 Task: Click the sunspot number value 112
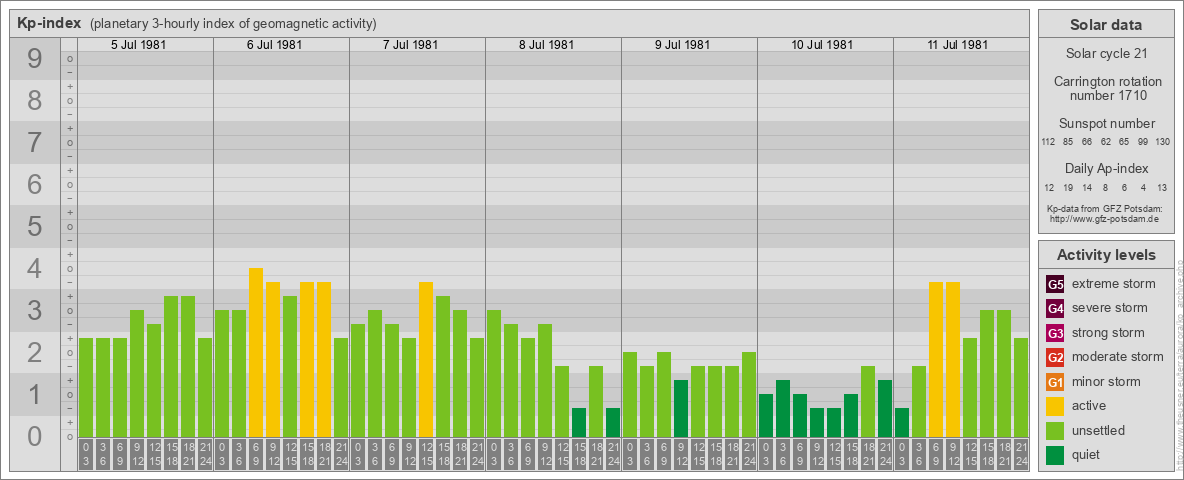click(1047, 142)
